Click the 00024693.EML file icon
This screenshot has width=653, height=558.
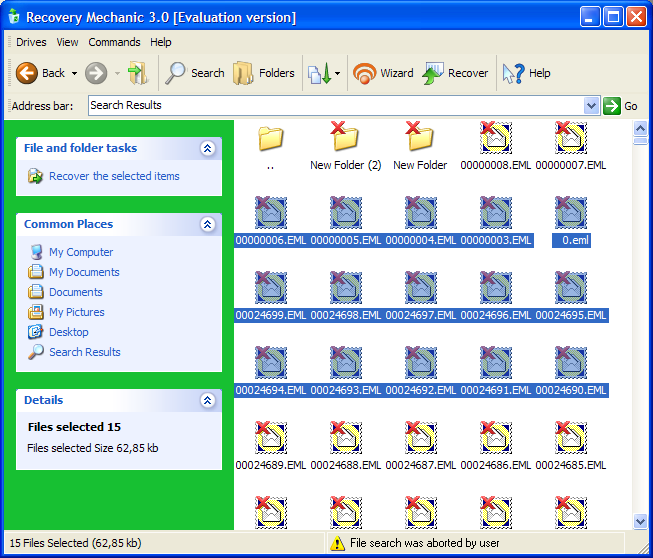point(346,362)
